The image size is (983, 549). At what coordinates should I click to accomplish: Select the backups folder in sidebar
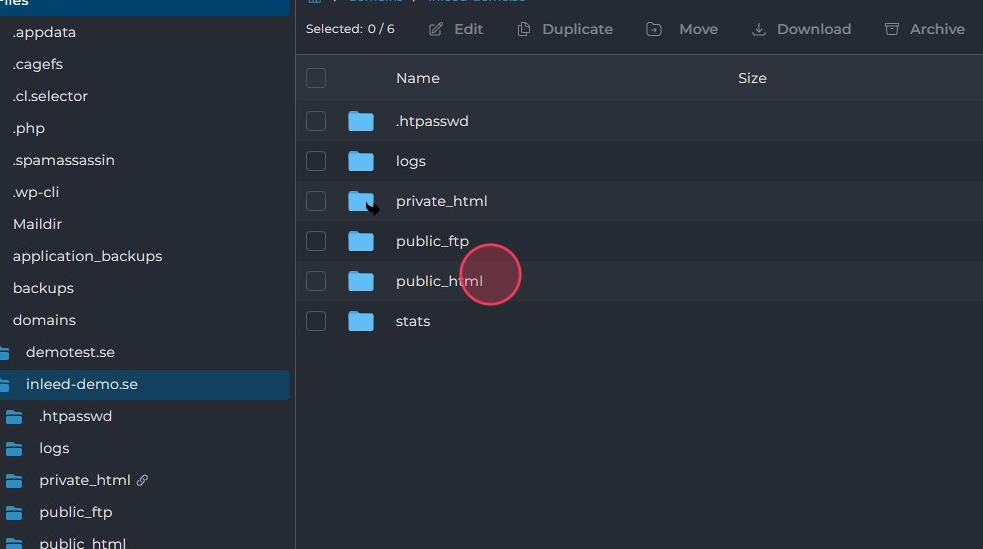[43, 288]
